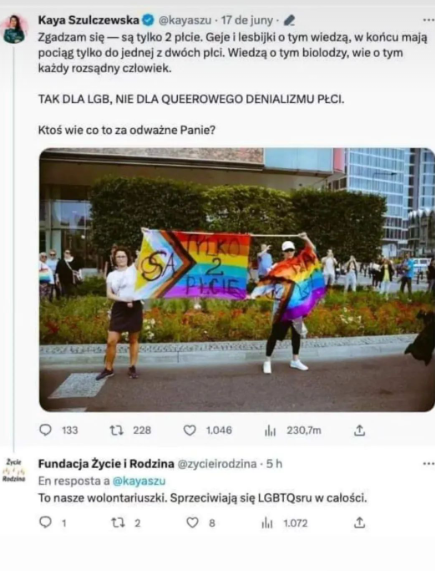Share Kaya Szulczewska's tweet
Screen dimensions: 435x571
click(359, 430)
